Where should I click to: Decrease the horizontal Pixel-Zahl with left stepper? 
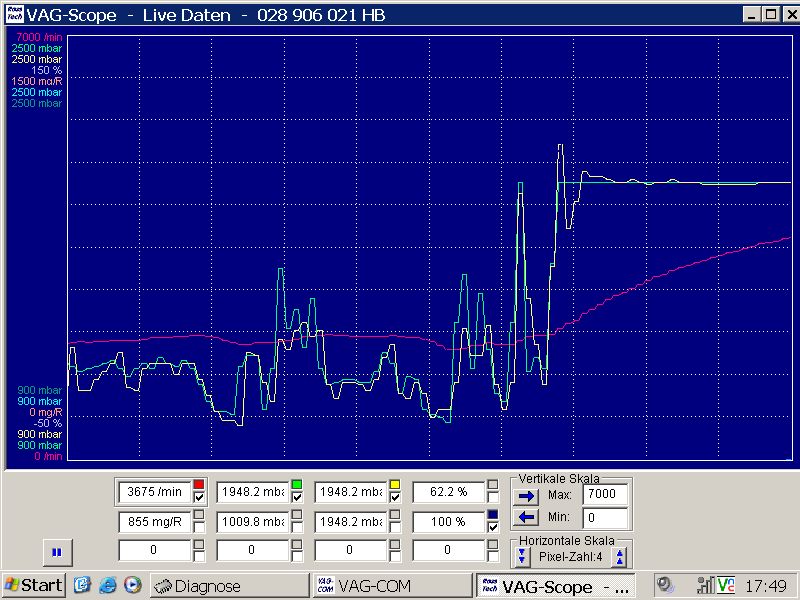coord(523,557)
